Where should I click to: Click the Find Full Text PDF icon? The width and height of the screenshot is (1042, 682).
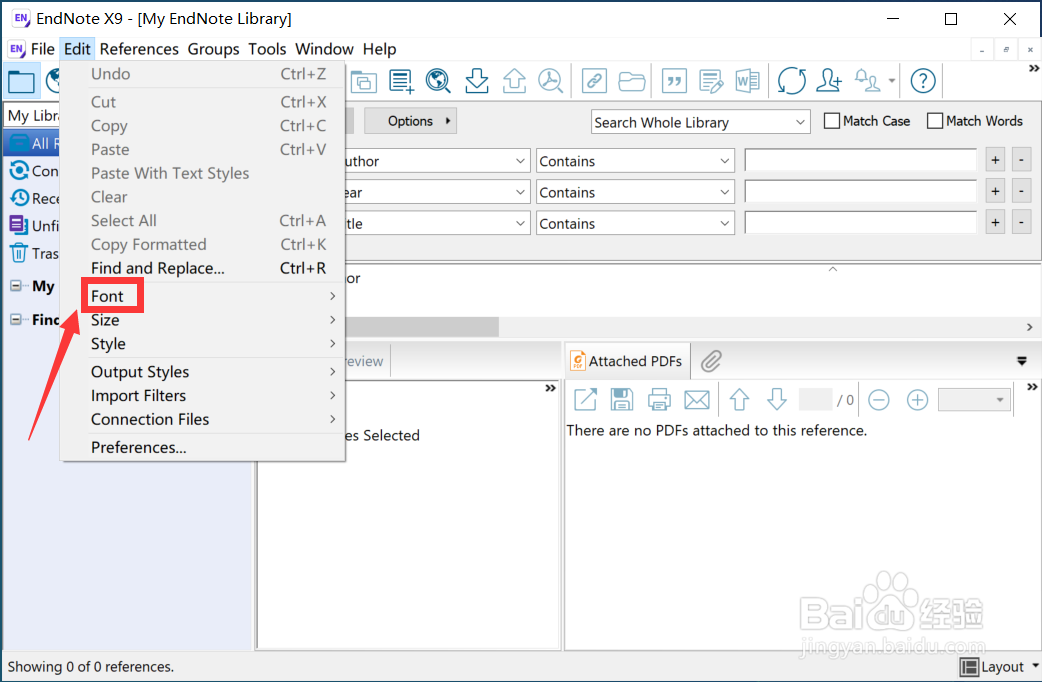click(550, 81)
